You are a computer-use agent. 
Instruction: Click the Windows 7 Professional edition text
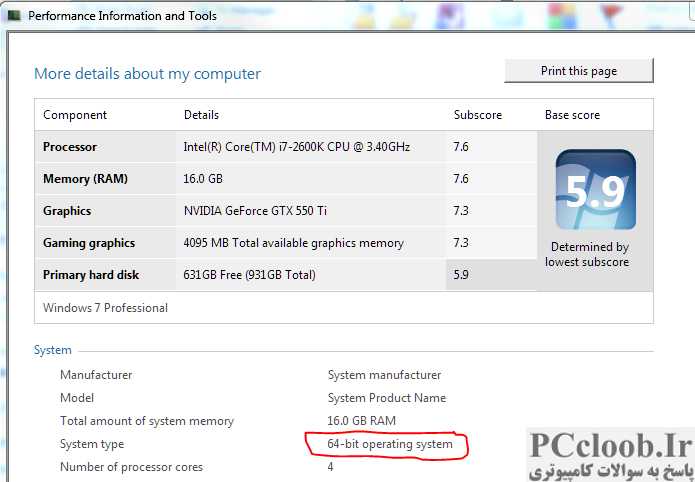105,308
